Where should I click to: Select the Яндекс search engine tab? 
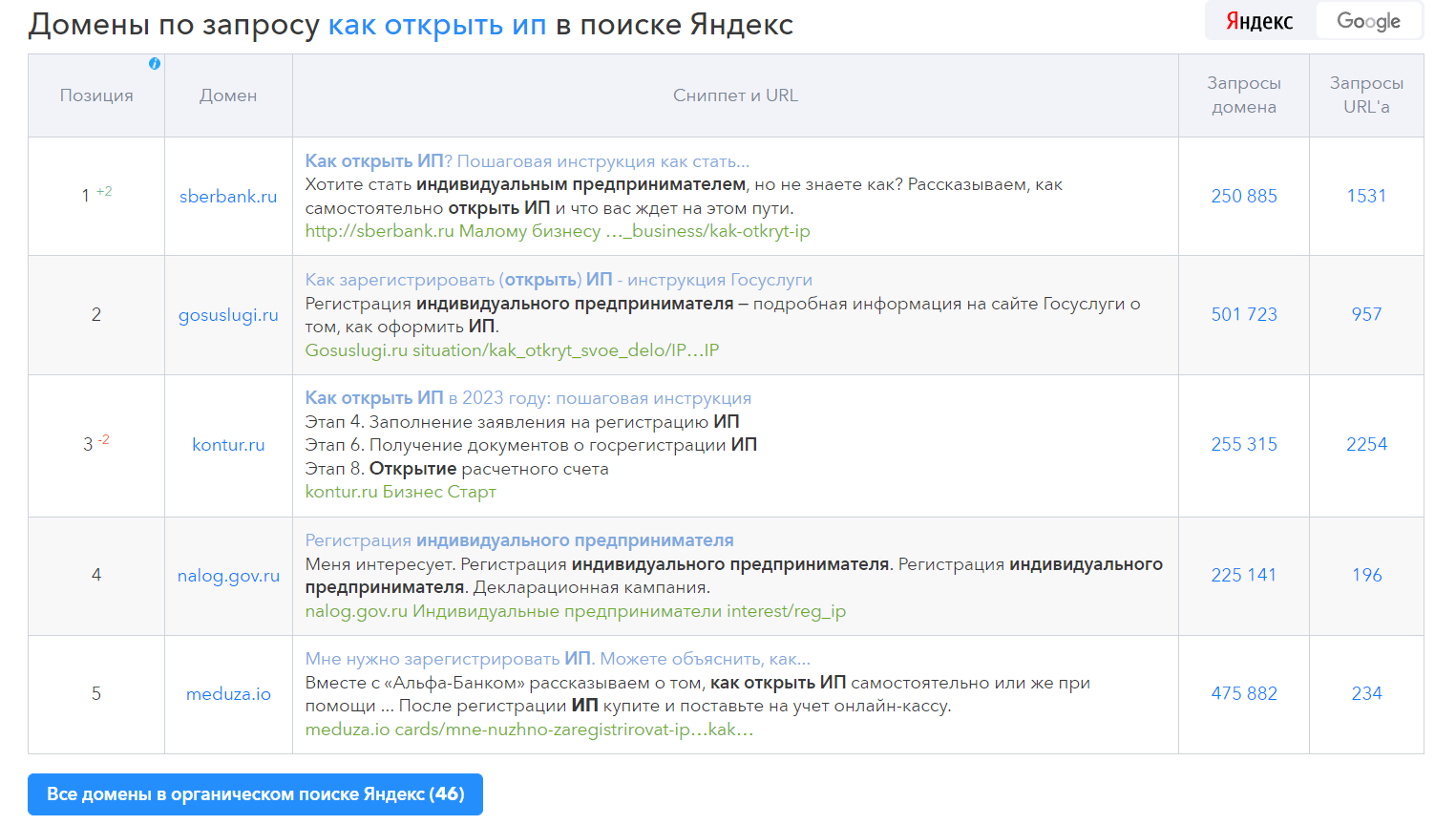tap(1257, 20)
